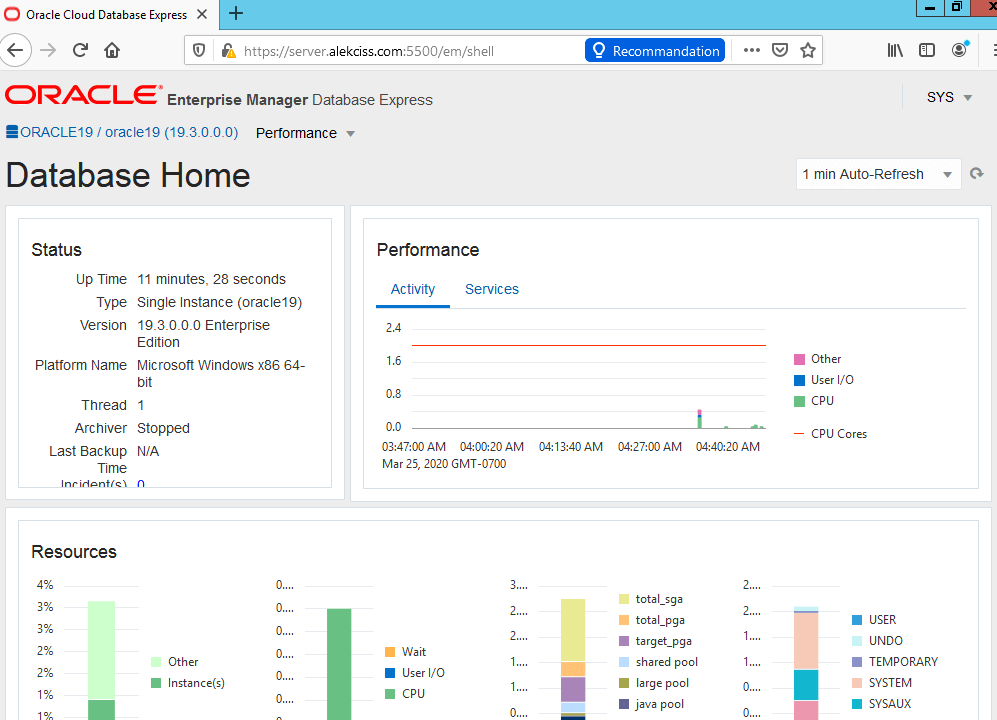This screenshot has height=720, width=997.
Task: Click the browser Back arrow button
Action: click(15, 50)
